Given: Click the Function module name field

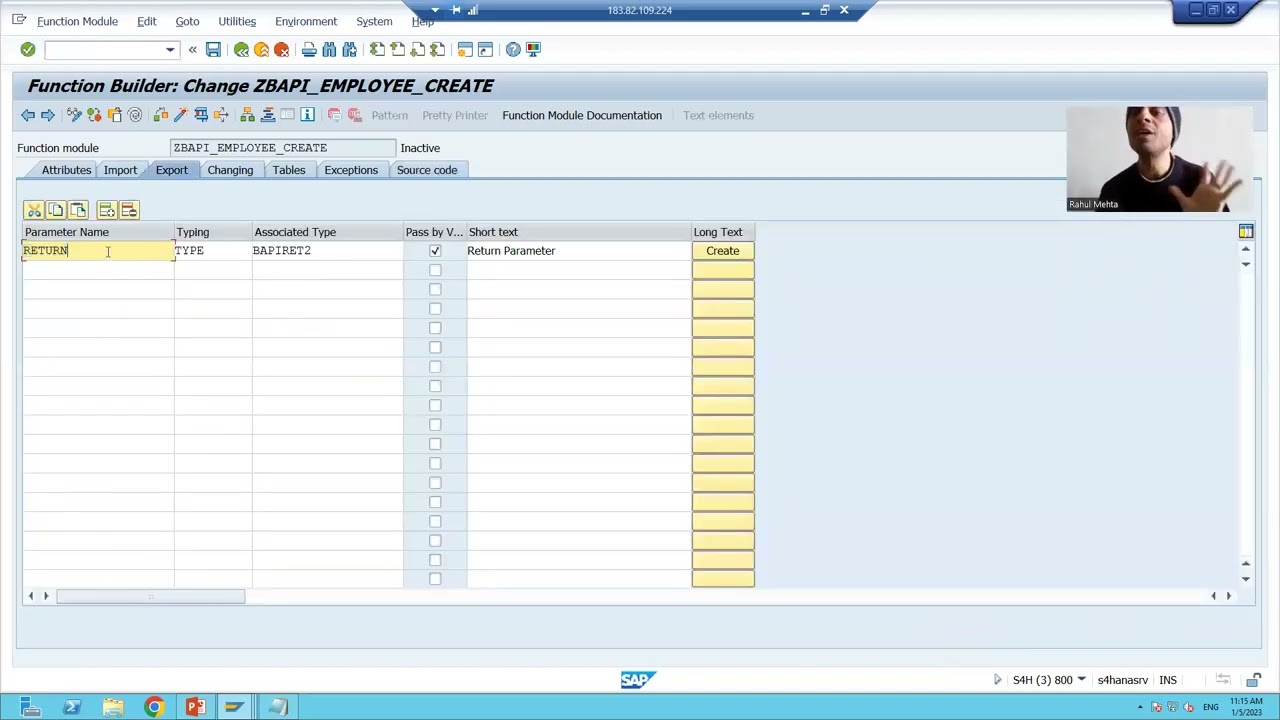Looking at the screenshot, I should (283, 148).
